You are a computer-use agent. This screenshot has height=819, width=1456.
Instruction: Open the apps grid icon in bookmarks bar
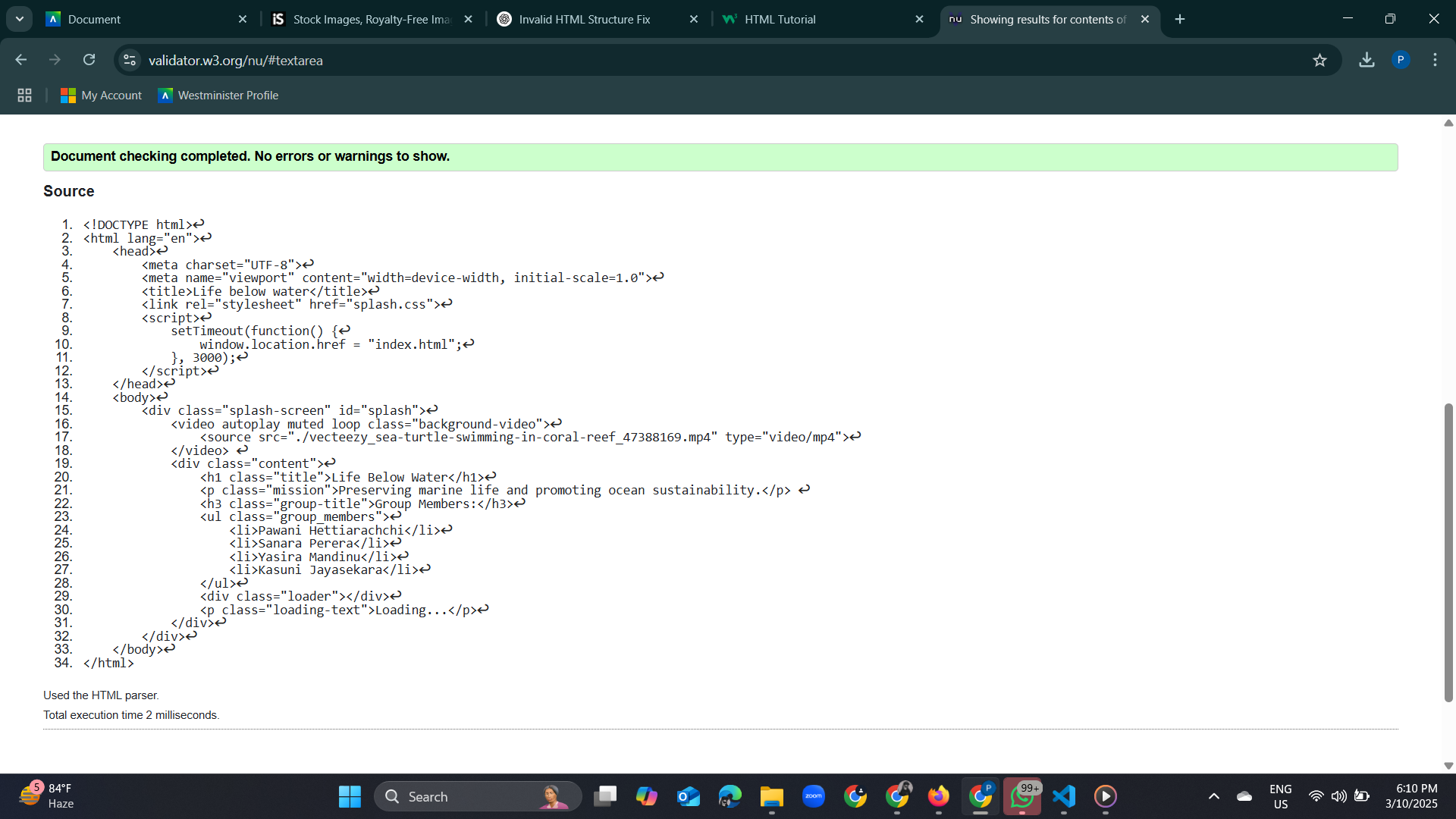coord(24,95)
